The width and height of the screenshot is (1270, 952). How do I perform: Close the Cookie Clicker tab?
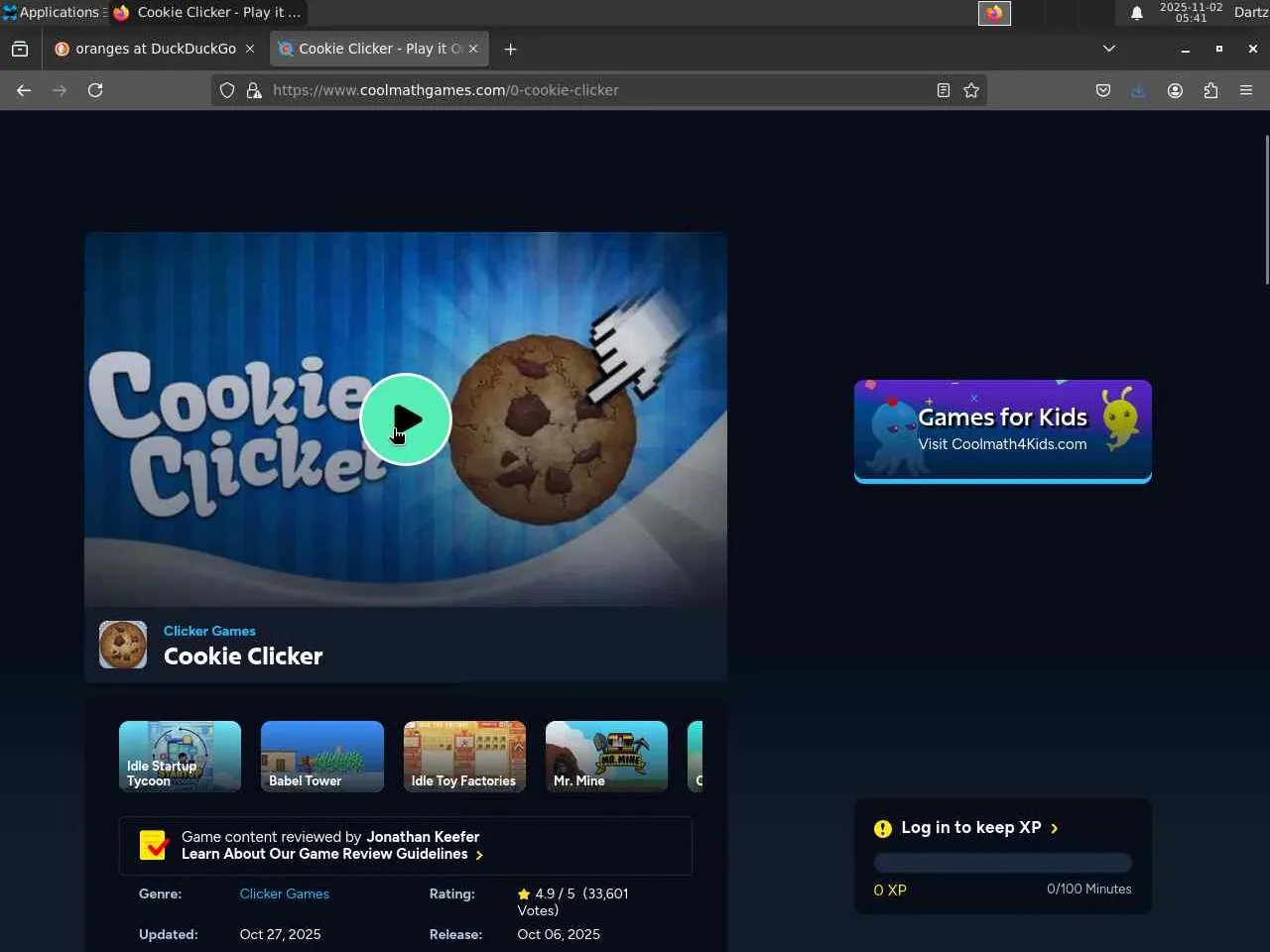[x=473, y=49]
